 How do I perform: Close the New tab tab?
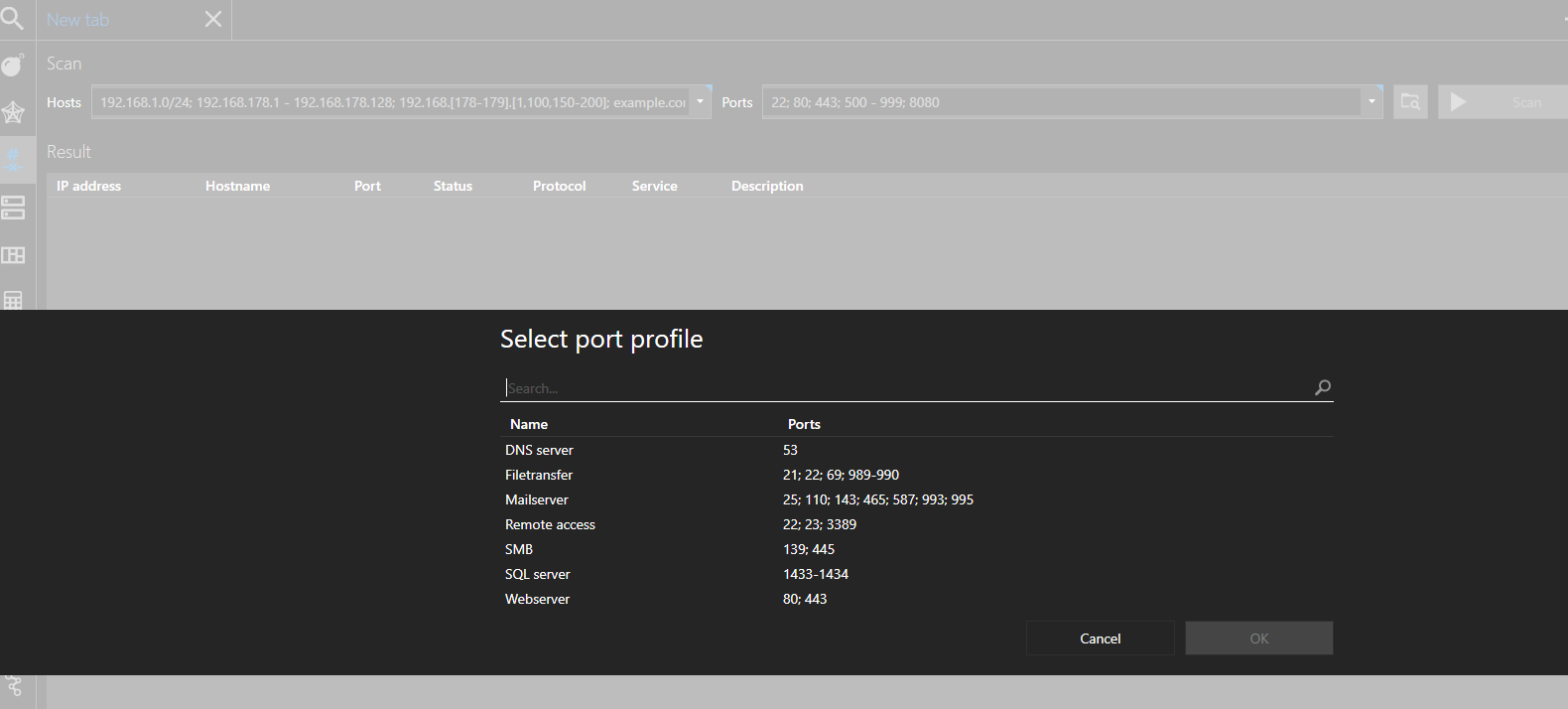pos(213,20)
